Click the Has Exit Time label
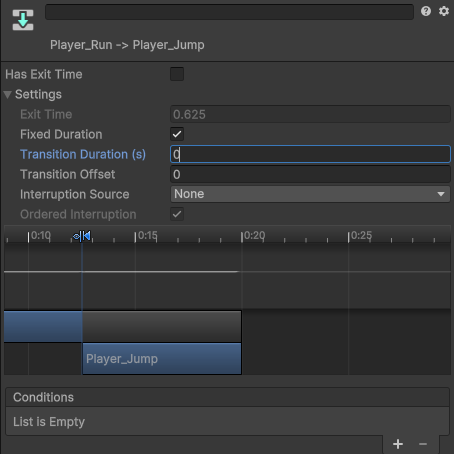The image size is (454, 454). click(44, 74)
